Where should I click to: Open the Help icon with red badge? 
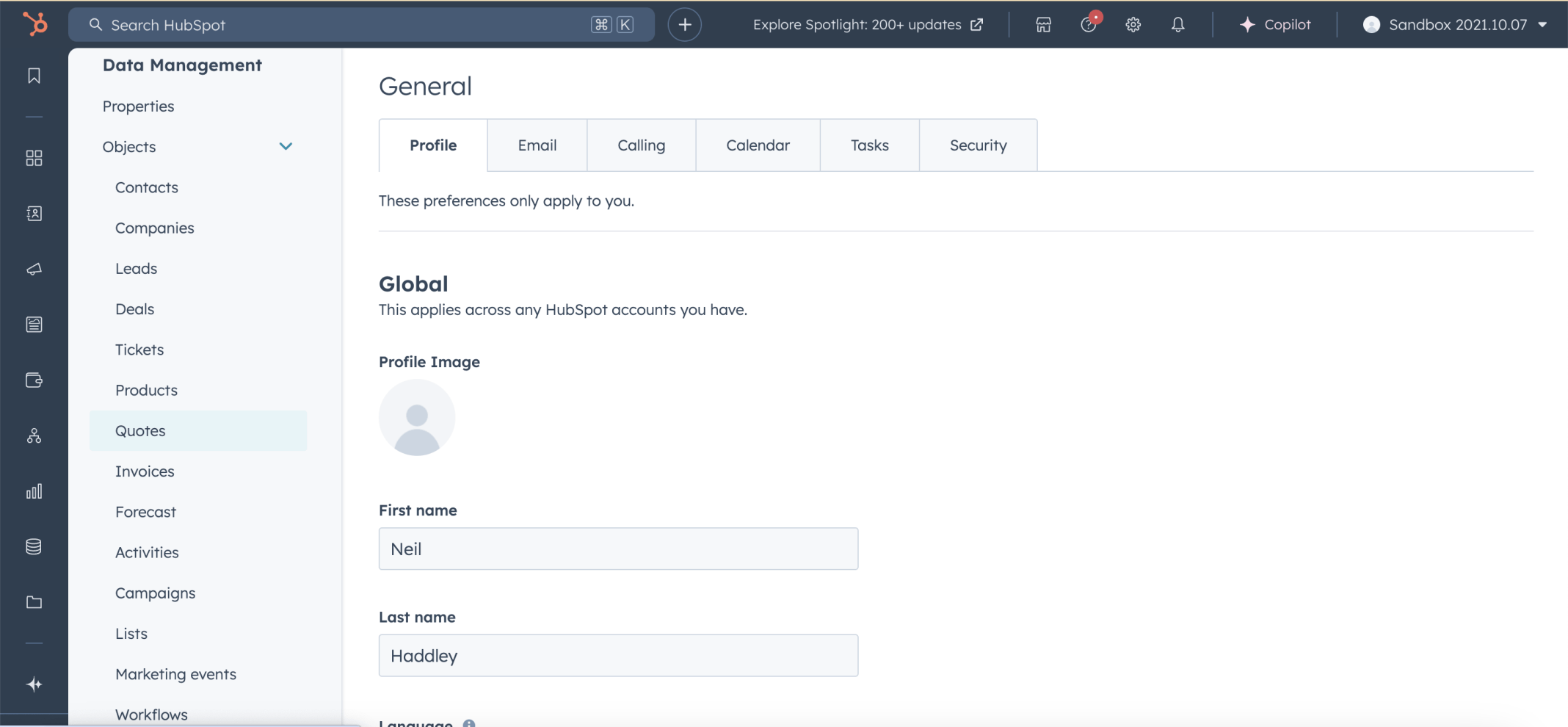pyautogui.click(x=1089, y=23)
